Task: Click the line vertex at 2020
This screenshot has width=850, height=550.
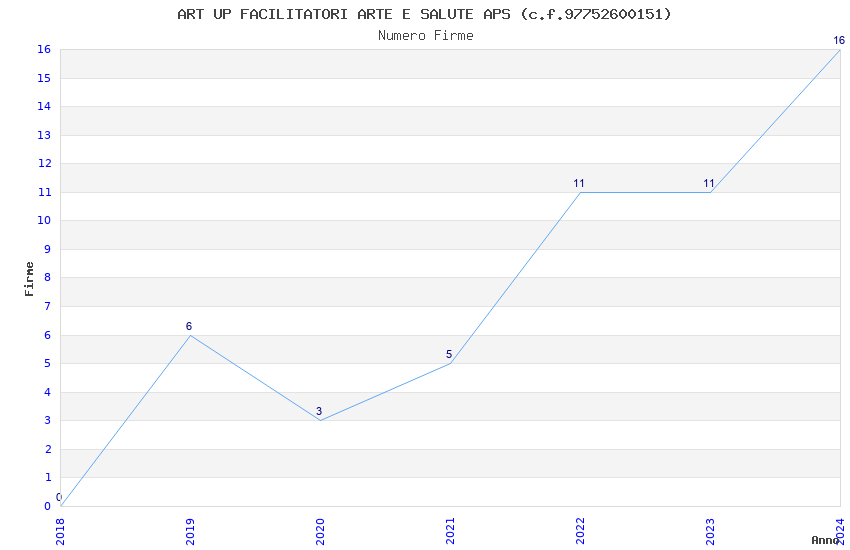Action: (320, 420)
